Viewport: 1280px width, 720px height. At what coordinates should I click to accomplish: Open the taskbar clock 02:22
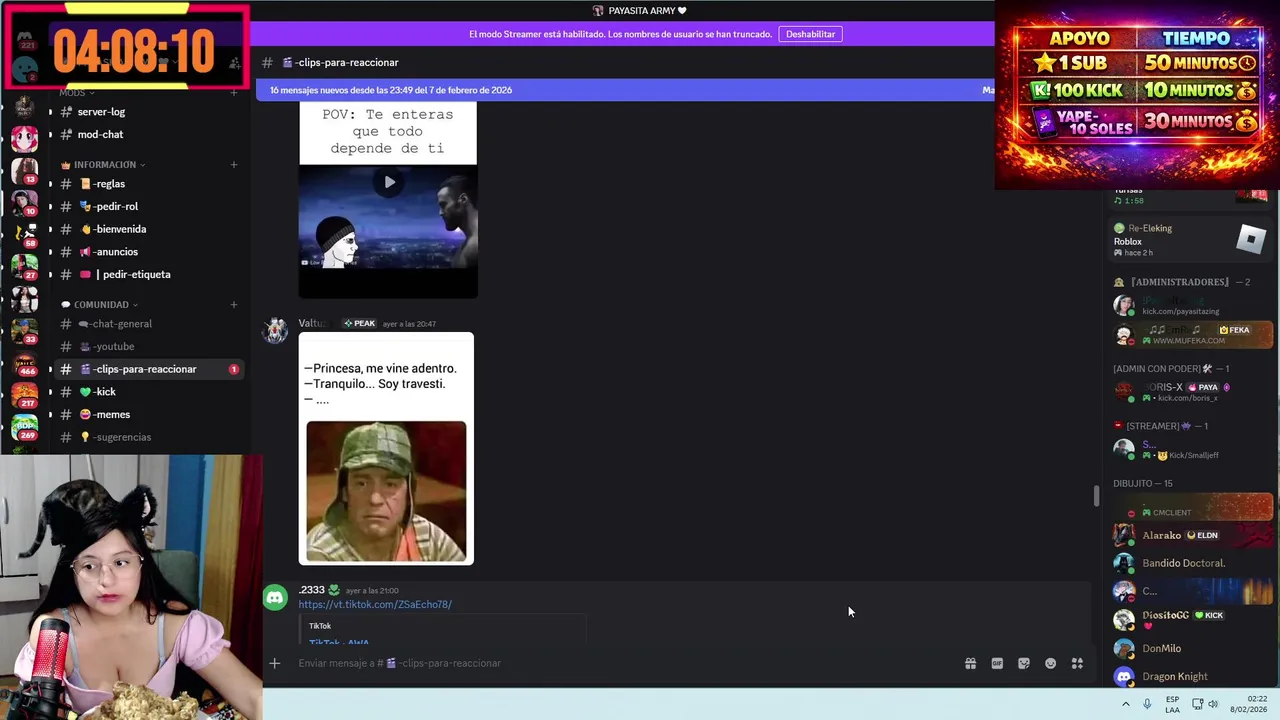point(1248,704)
